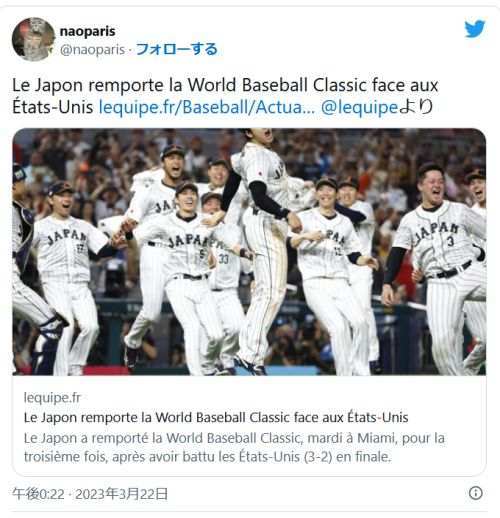Open the Japan team celebration photo
500x518 pixels.
249,252
